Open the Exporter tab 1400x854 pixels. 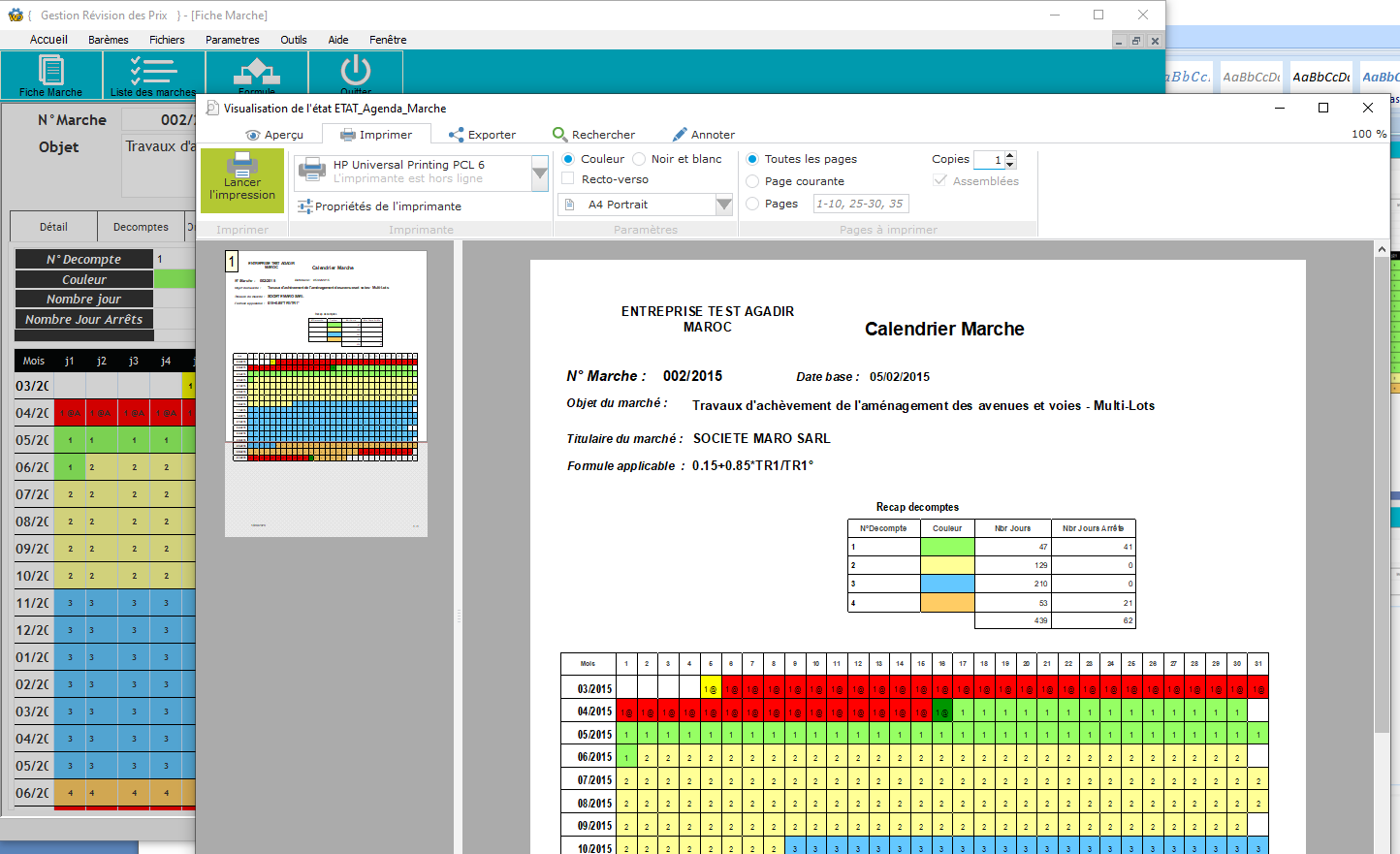point(482,135)
